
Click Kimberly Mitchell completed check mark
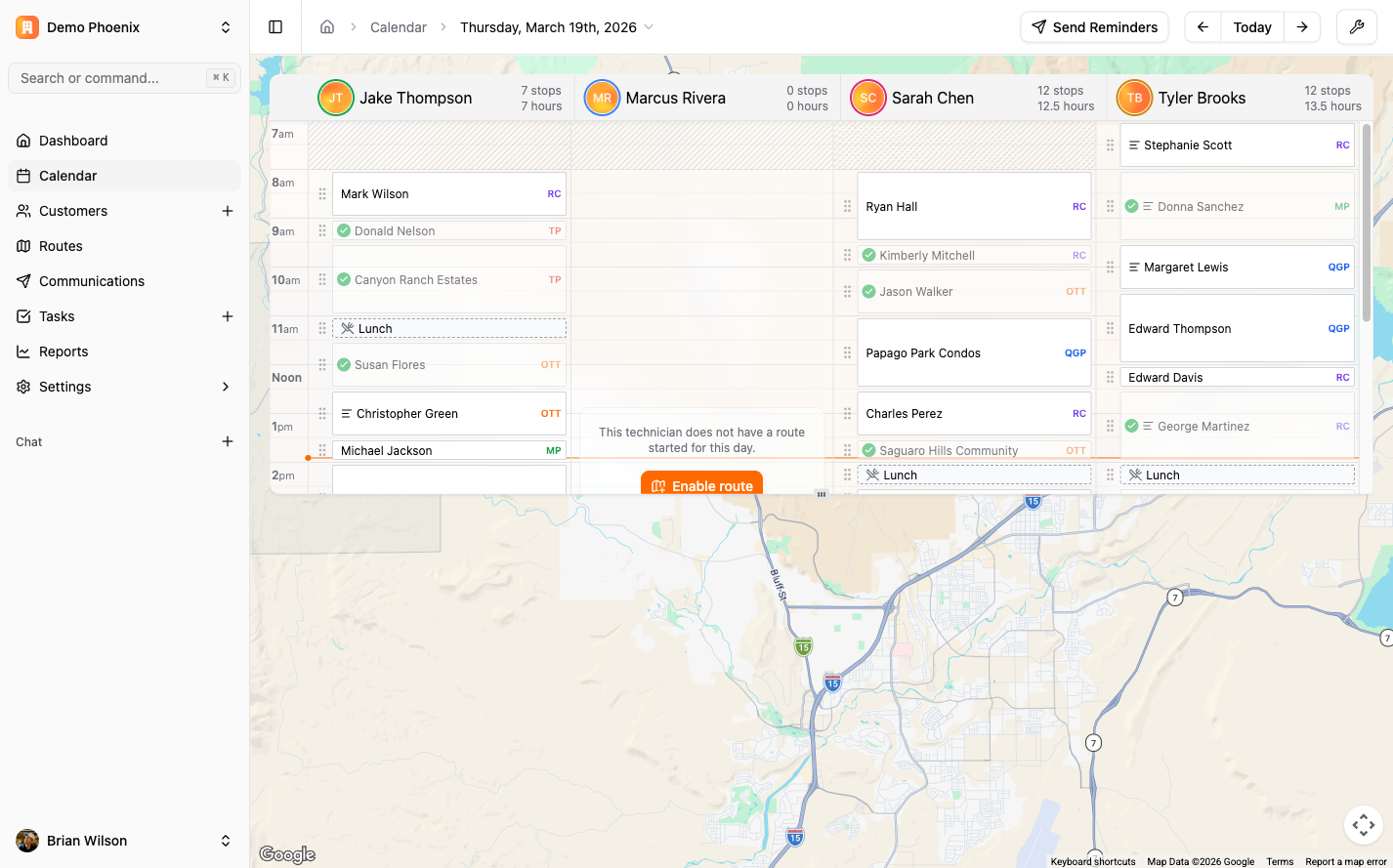pyautogui.click(x=868, y=256)
